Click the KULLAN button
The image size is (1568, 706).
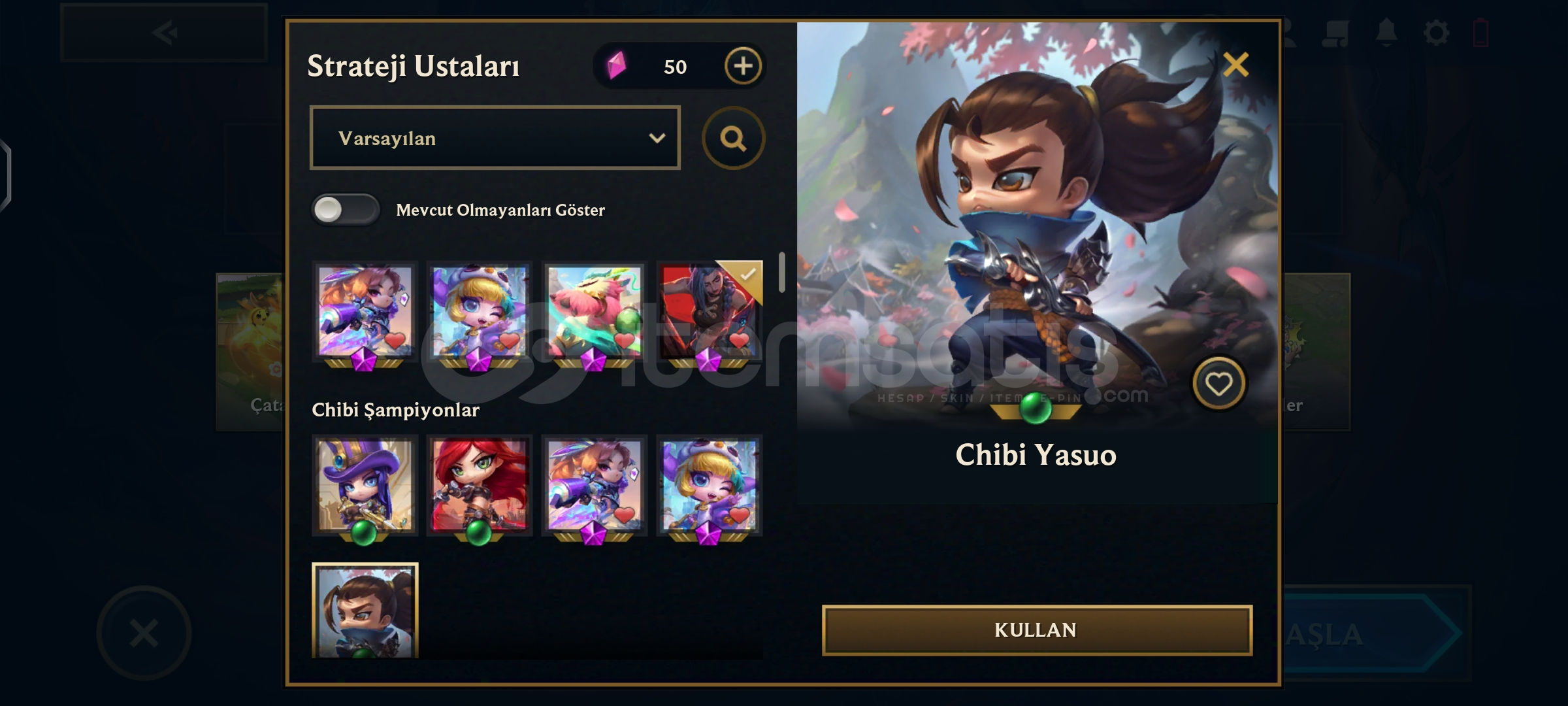tap(1037, 630)
